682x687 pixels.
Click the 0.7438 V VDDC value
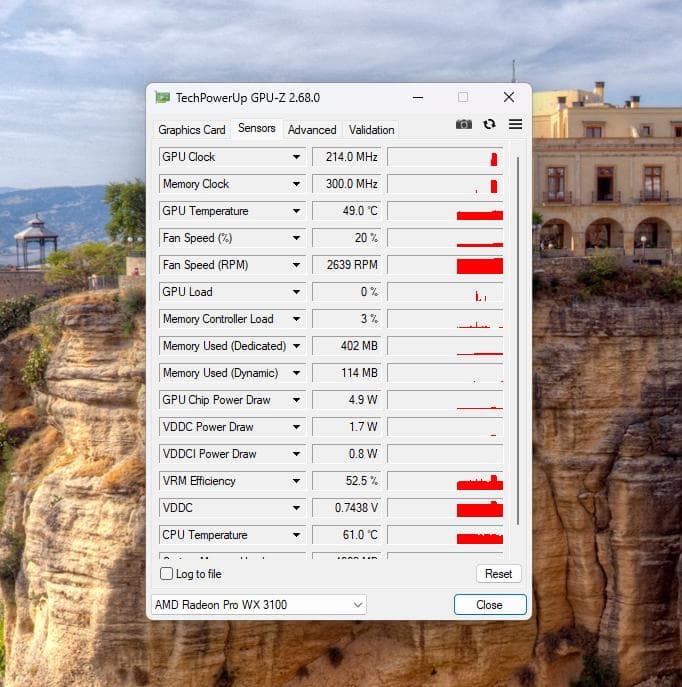pyautogui.click(x=347, y=508)
